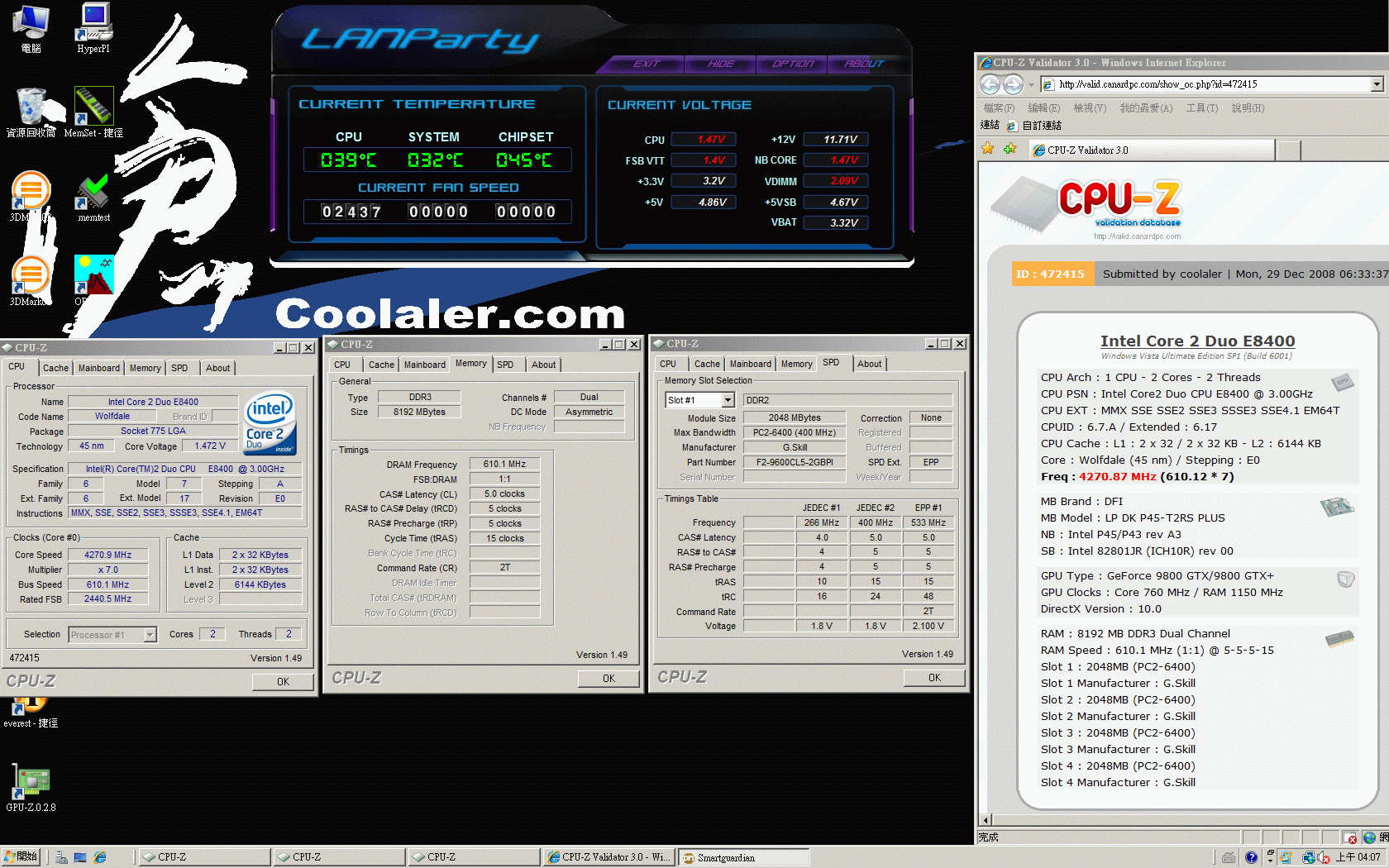The width and height of the screenshot is (1389, 868).
Task: Launch the GPU-Z 0.2.8 desktop icon
Action: click(31, 787)
